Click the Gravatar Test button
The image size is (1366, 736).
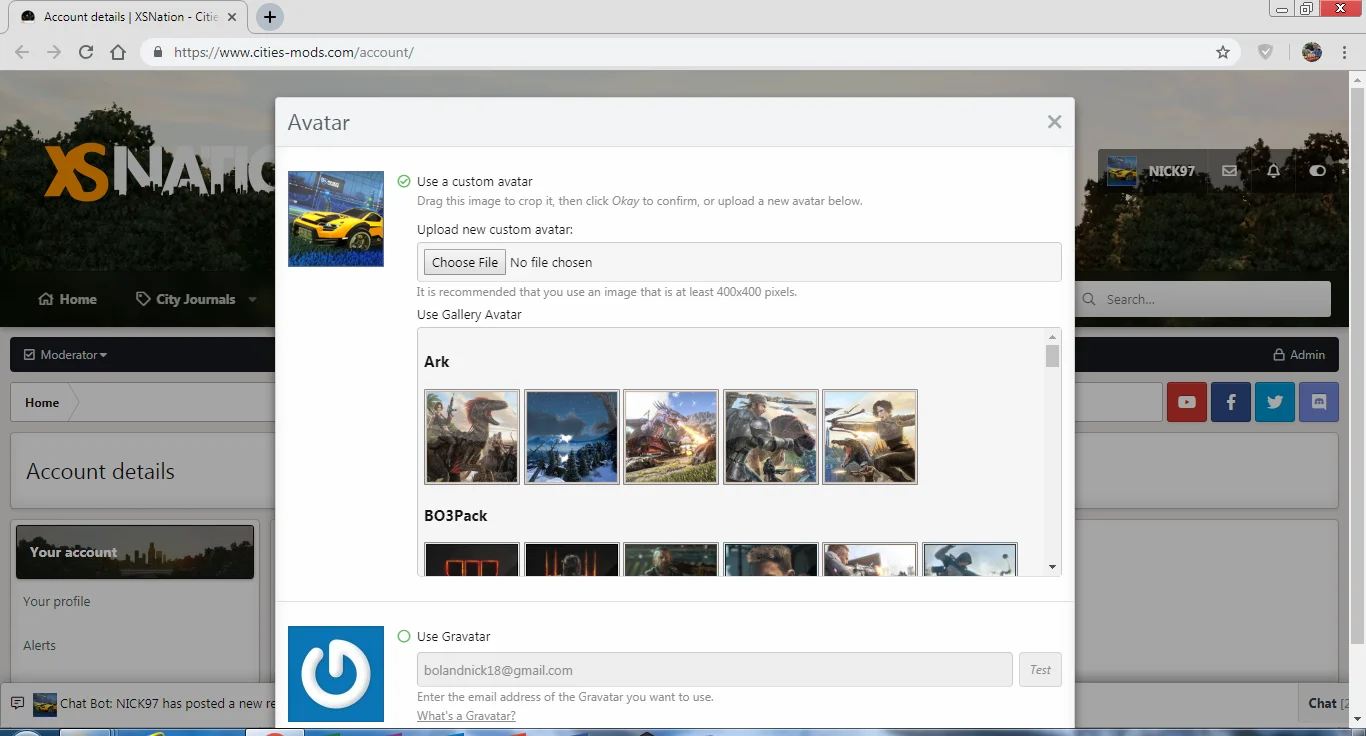(x=1040, y=670)
